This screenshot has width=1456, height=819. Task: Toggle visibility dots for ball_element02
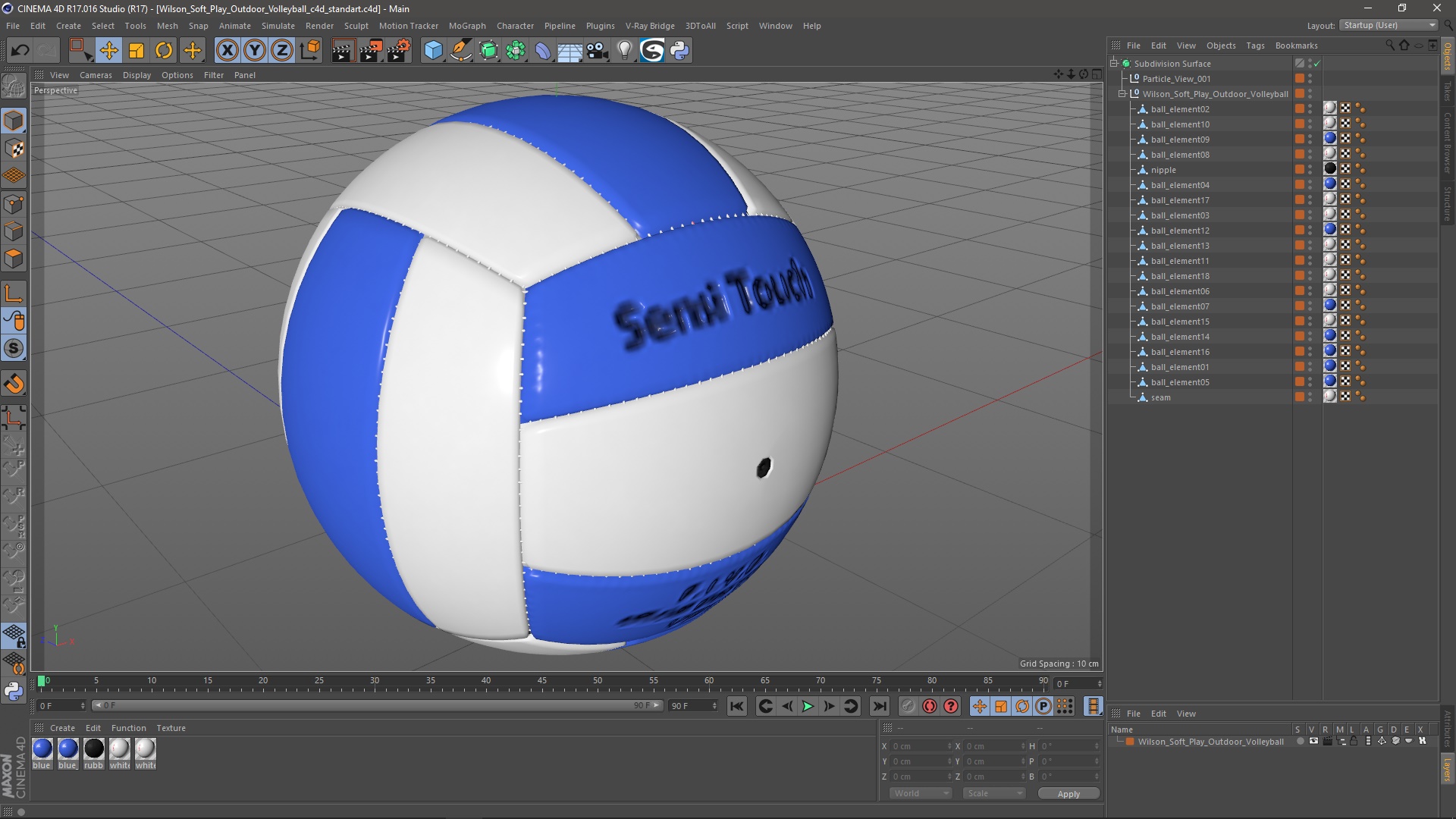point(1310,109)
